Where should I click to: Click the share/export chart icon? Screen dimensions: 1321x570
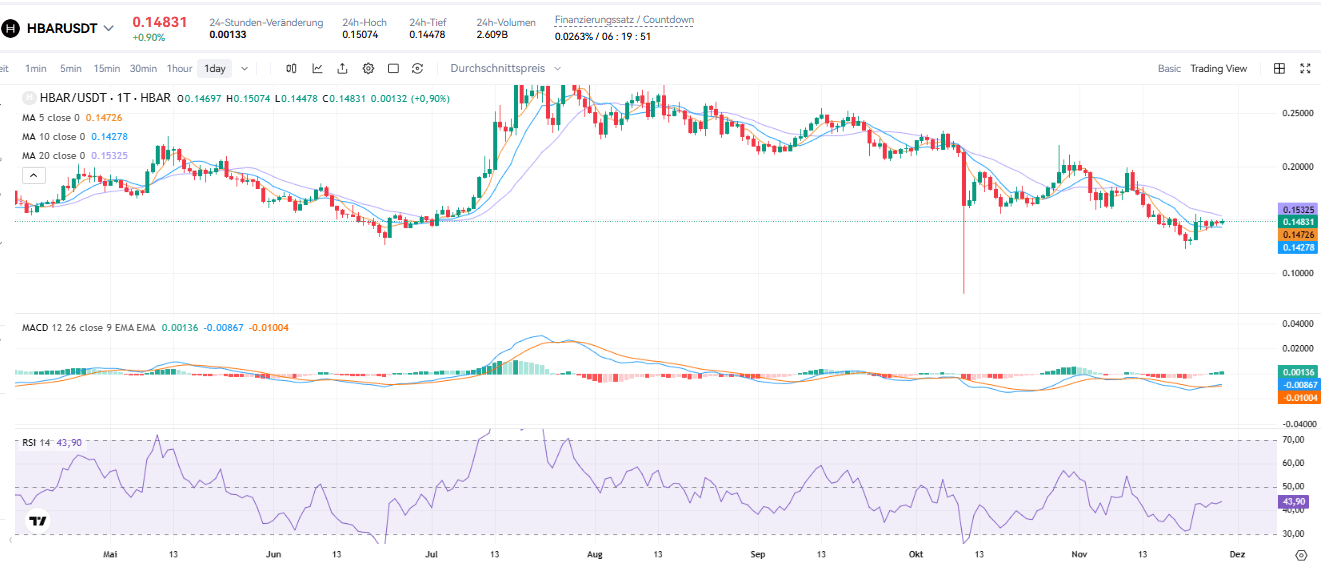click(x=342, y=69)
